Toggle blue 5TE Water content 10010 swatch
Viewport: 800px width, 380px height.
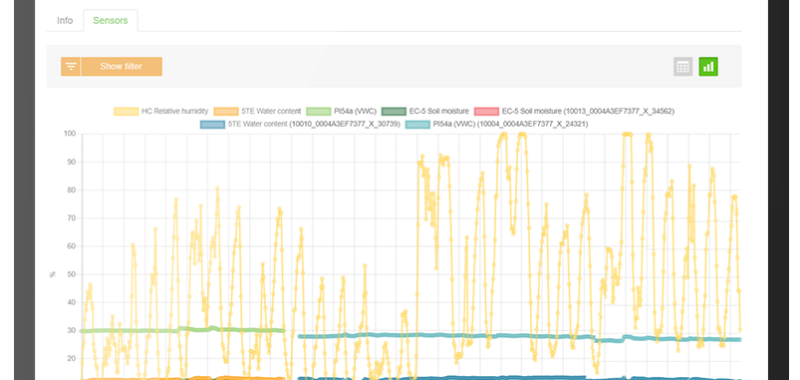[x=213, y=124]
